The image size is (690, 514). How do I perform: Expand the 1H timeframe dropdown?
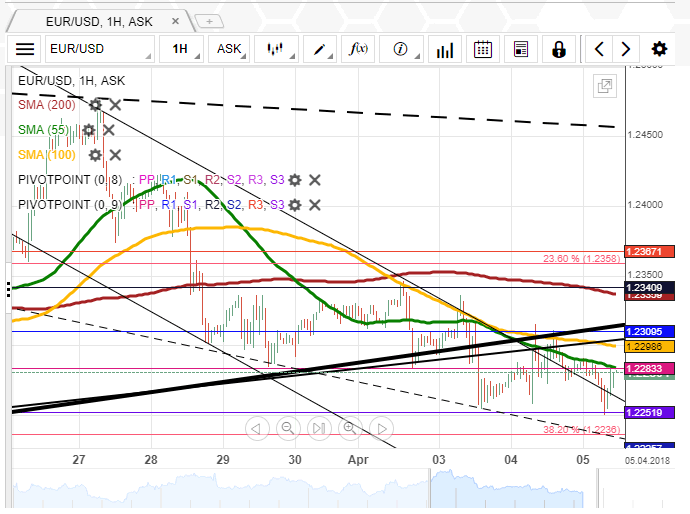181,49
